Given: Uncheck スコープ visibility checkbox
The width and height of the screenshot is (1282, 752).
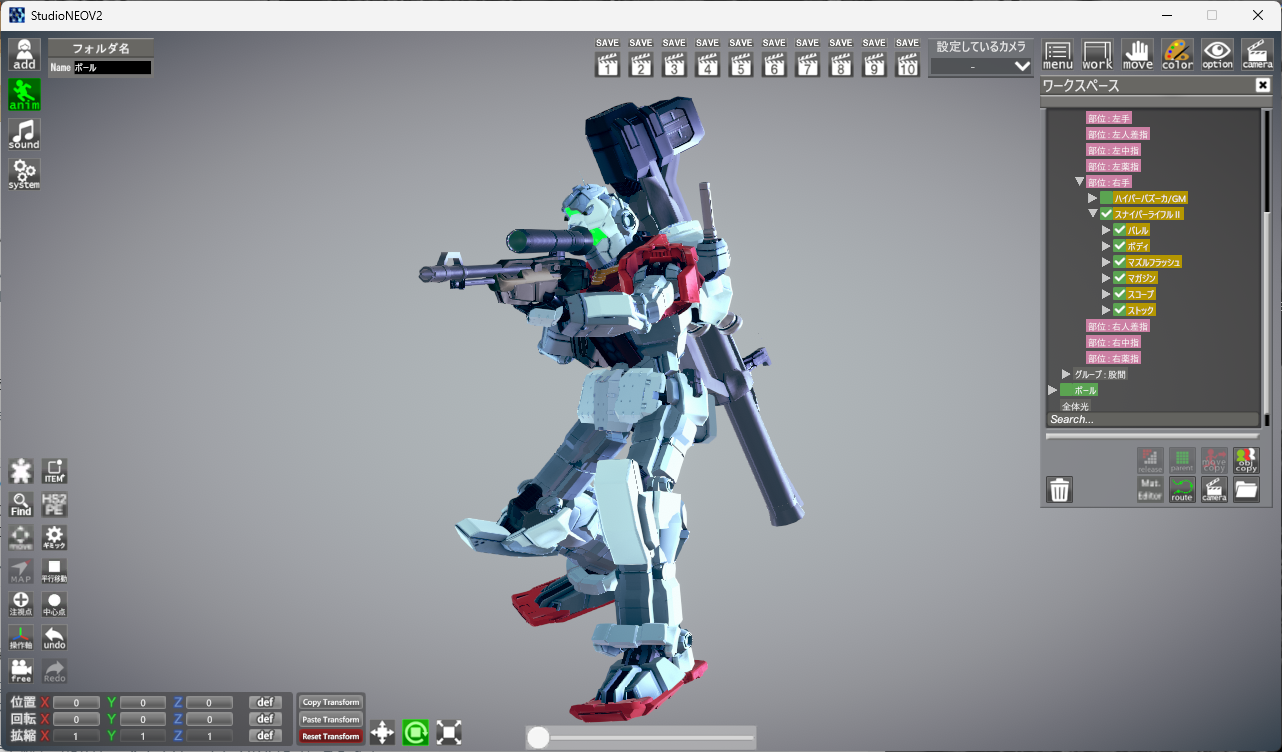Looking at the screenshot, I should click(1120, 294).
